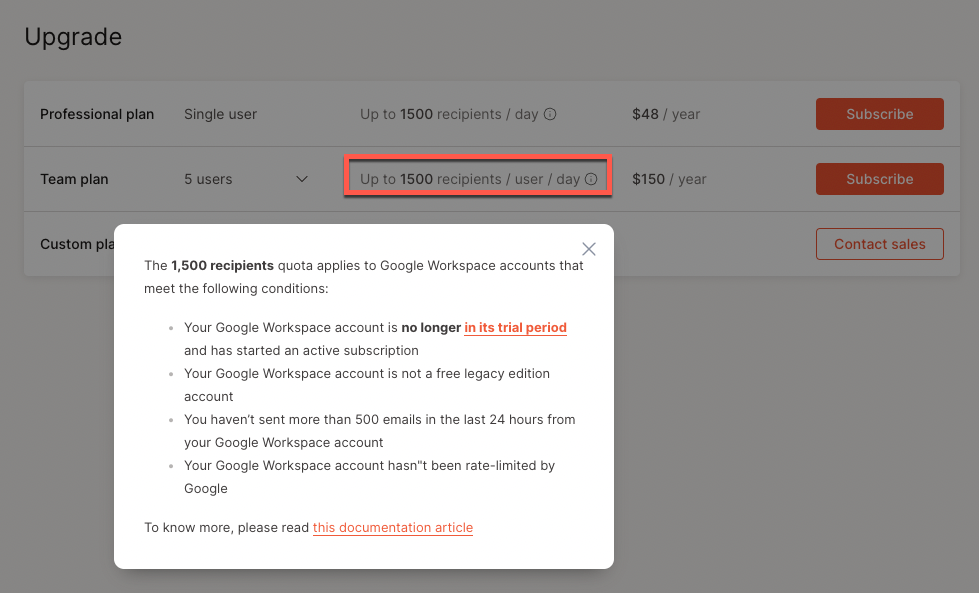Open the 'in its trial period' link

tap(515, 327)
